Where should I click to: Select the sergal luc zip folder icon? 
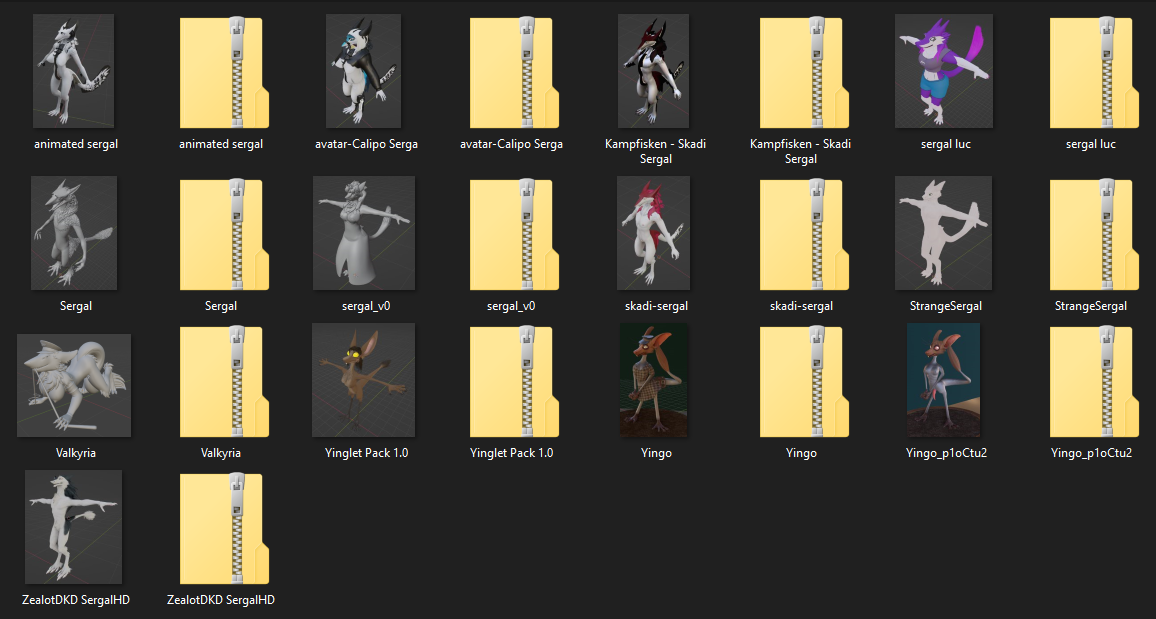(1094, 73)
